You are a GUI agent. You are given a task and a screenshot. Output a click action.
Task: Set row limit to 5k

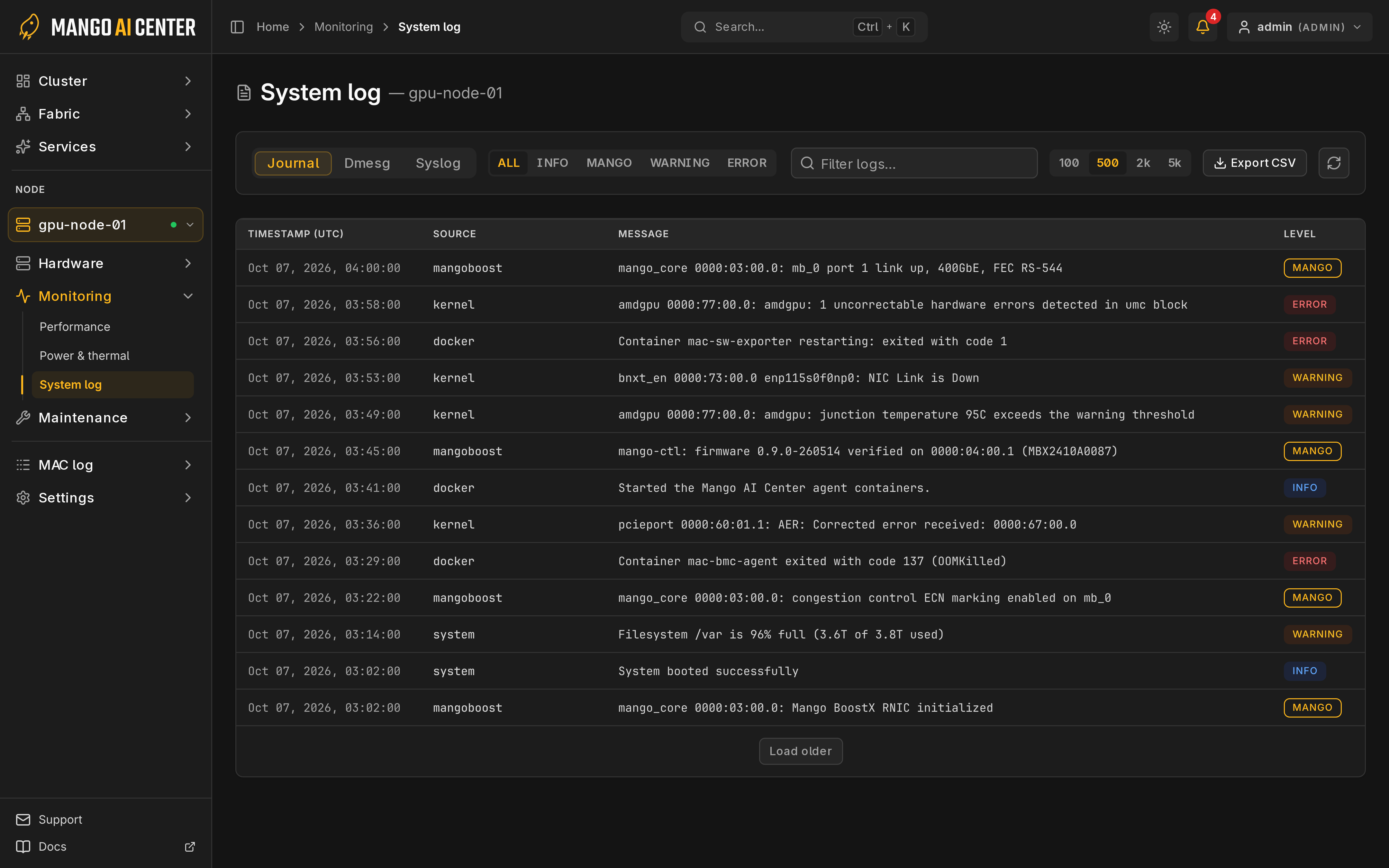[x=1174, y=163]
